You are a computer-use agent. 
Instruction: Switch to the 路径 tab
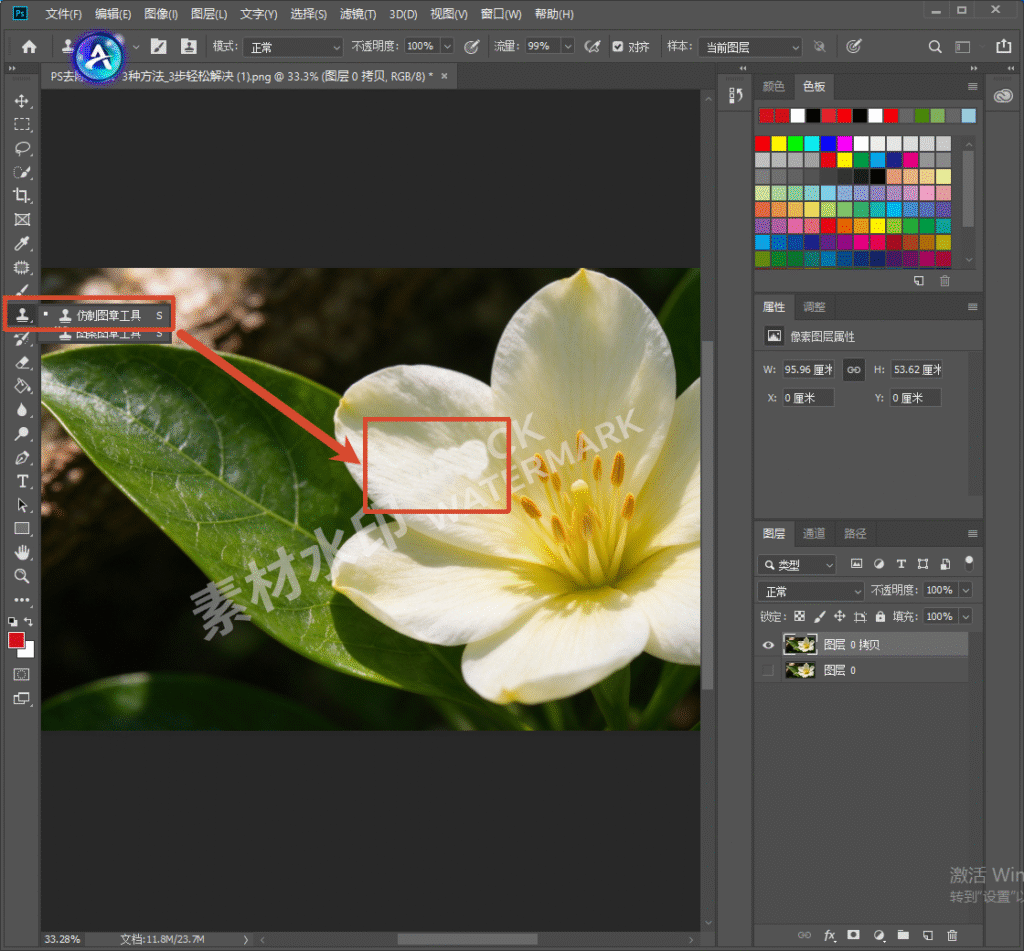point(855,534)
